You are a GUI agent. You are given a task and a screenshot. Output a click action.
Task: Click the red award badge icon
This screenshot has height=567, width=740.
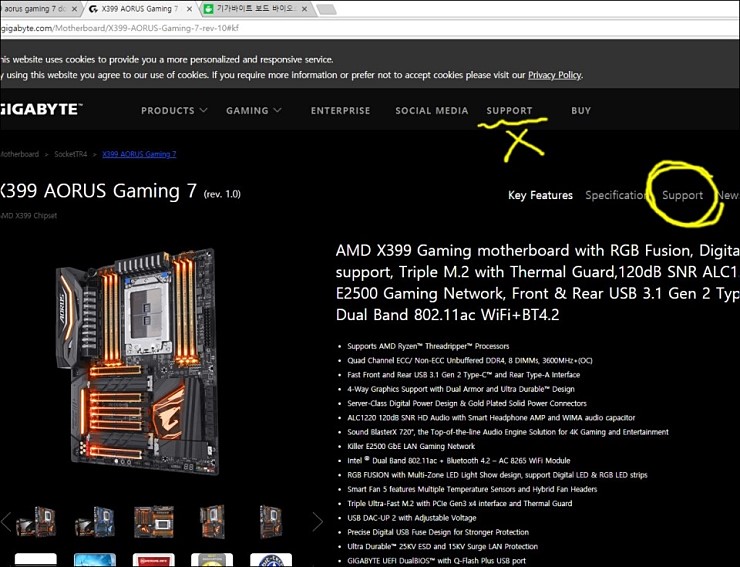click(153, 560)
